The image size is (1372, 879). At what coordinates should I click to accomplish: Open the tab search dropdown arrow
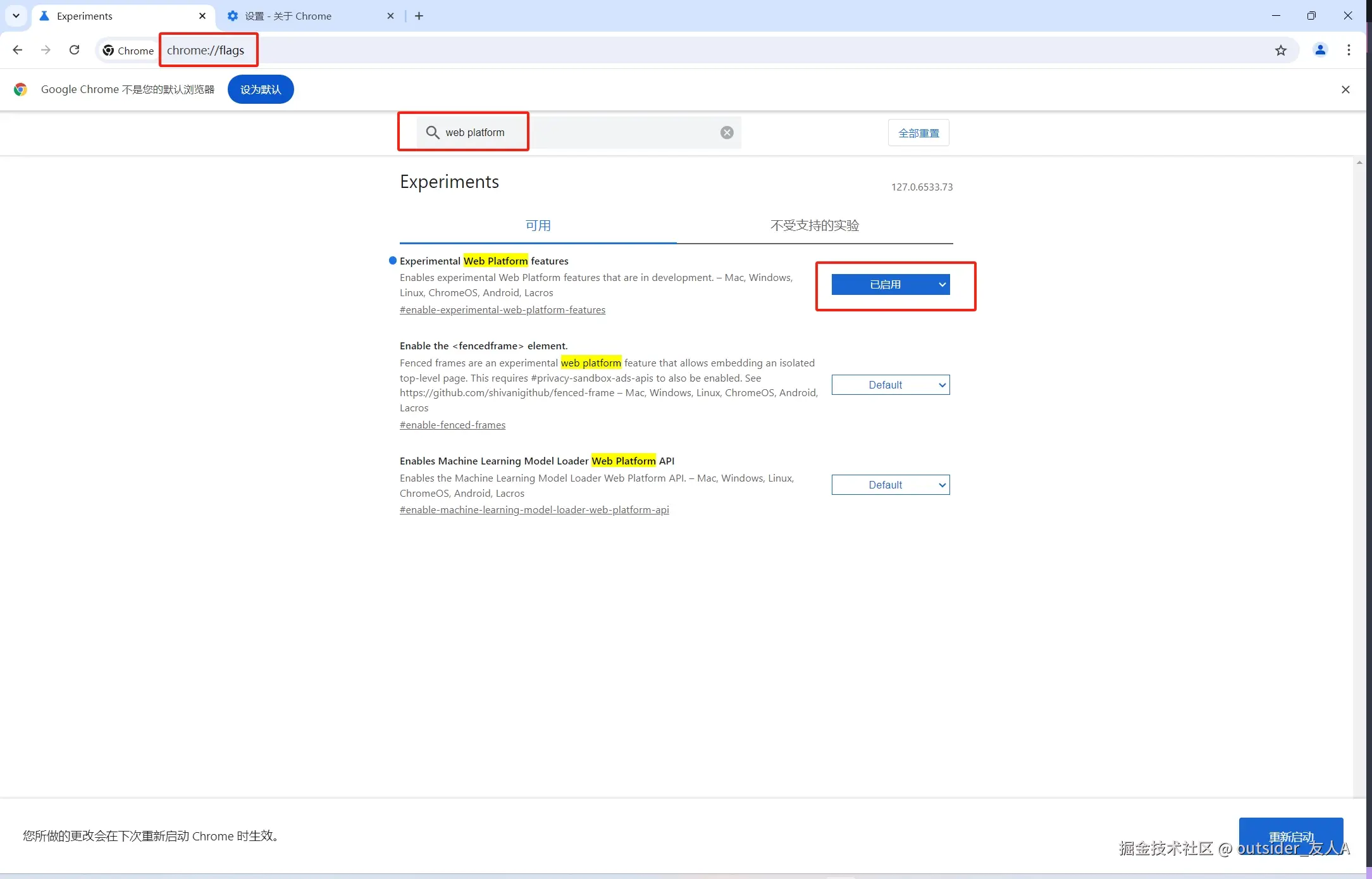pyautogui.click(x=16, y=16)
